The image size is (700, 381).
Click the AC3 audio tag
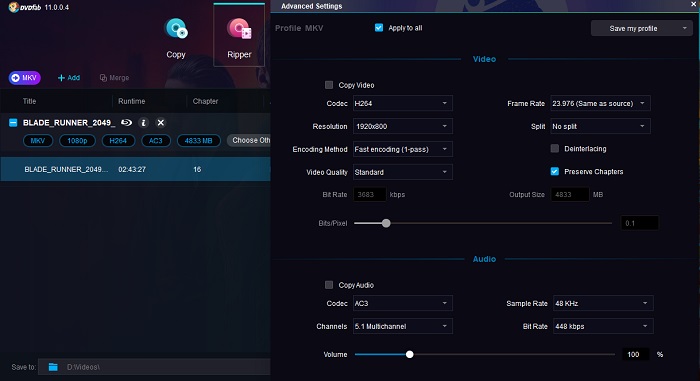(x=156, y=141)
